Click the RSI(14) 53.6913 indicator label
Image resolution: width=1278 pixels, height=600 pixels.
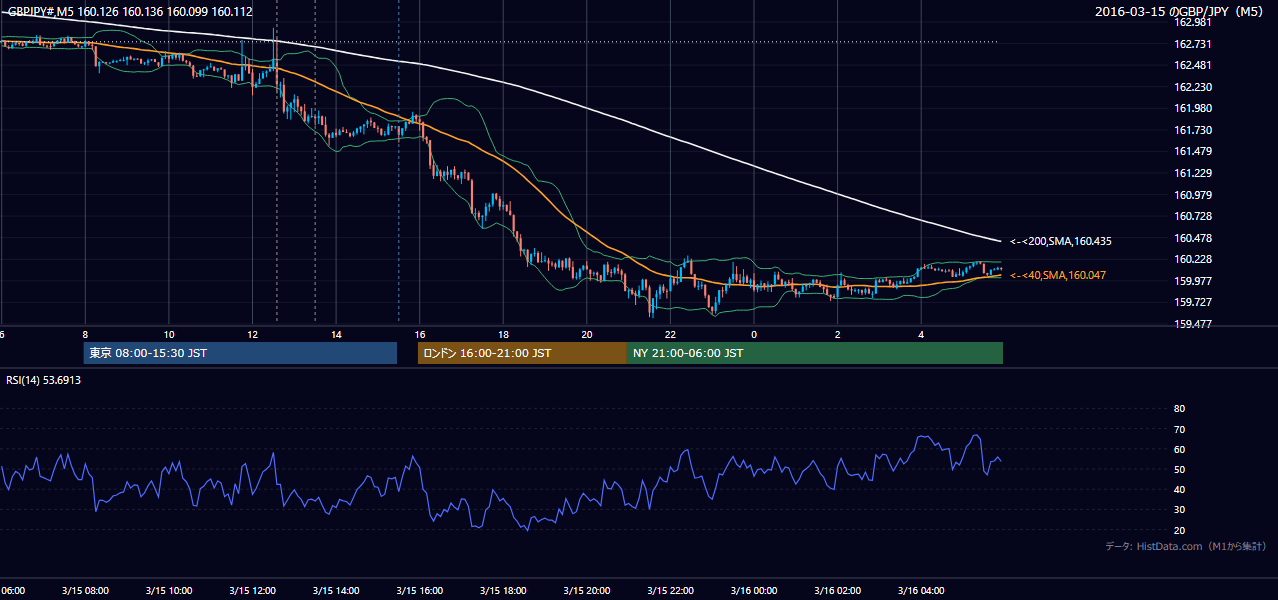click(44, 380)
